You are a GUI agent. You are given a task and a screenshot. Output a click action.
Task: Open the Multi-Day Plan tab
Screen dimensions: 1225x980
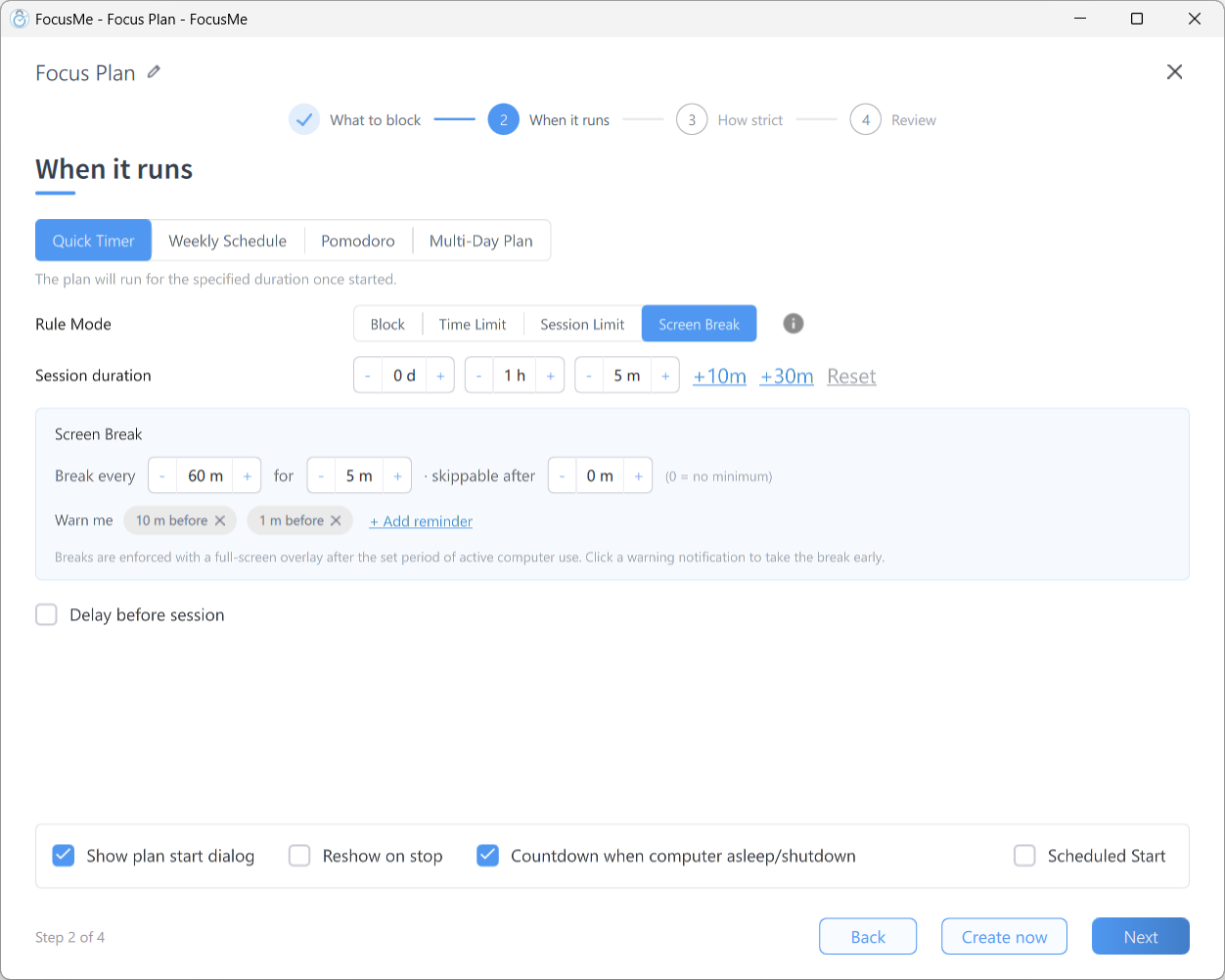481,241
